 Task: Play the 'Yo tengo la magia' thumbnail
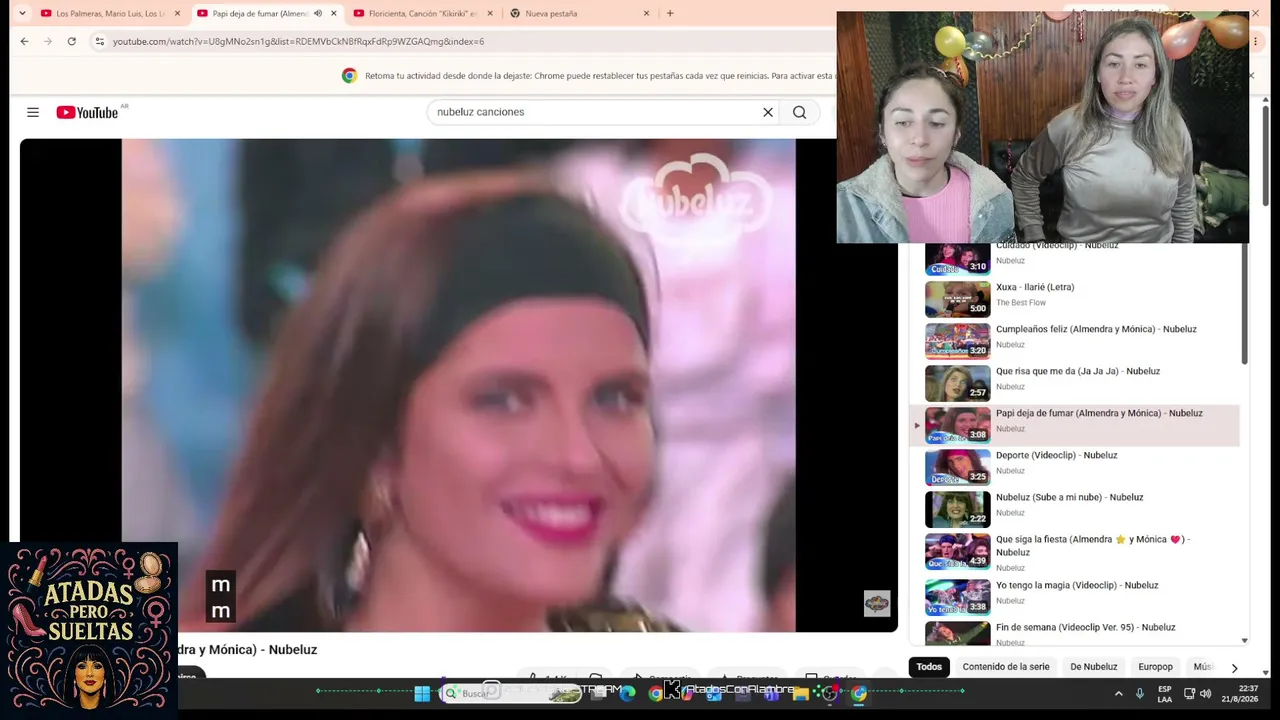pos(957,597)
